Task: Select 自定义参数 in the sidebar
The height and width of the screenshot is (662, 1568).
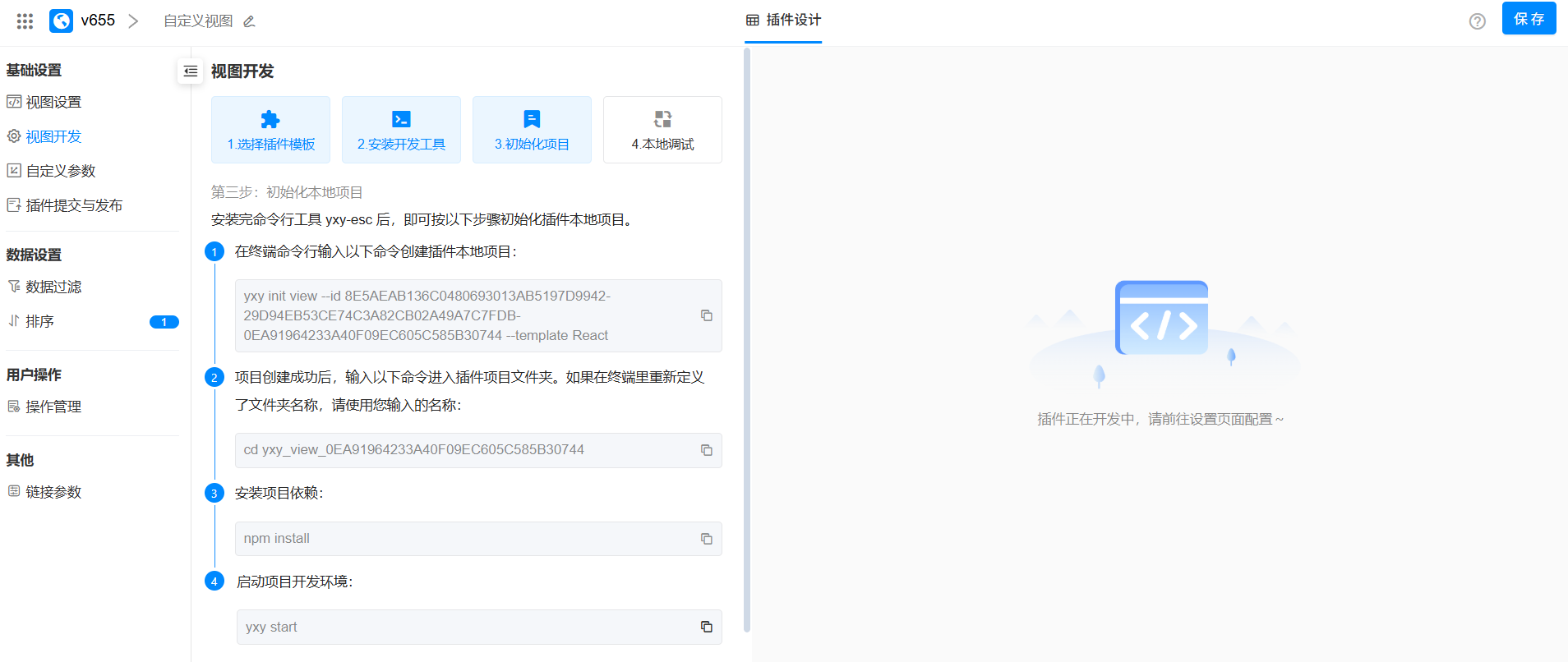Action: tap(60, 171)
